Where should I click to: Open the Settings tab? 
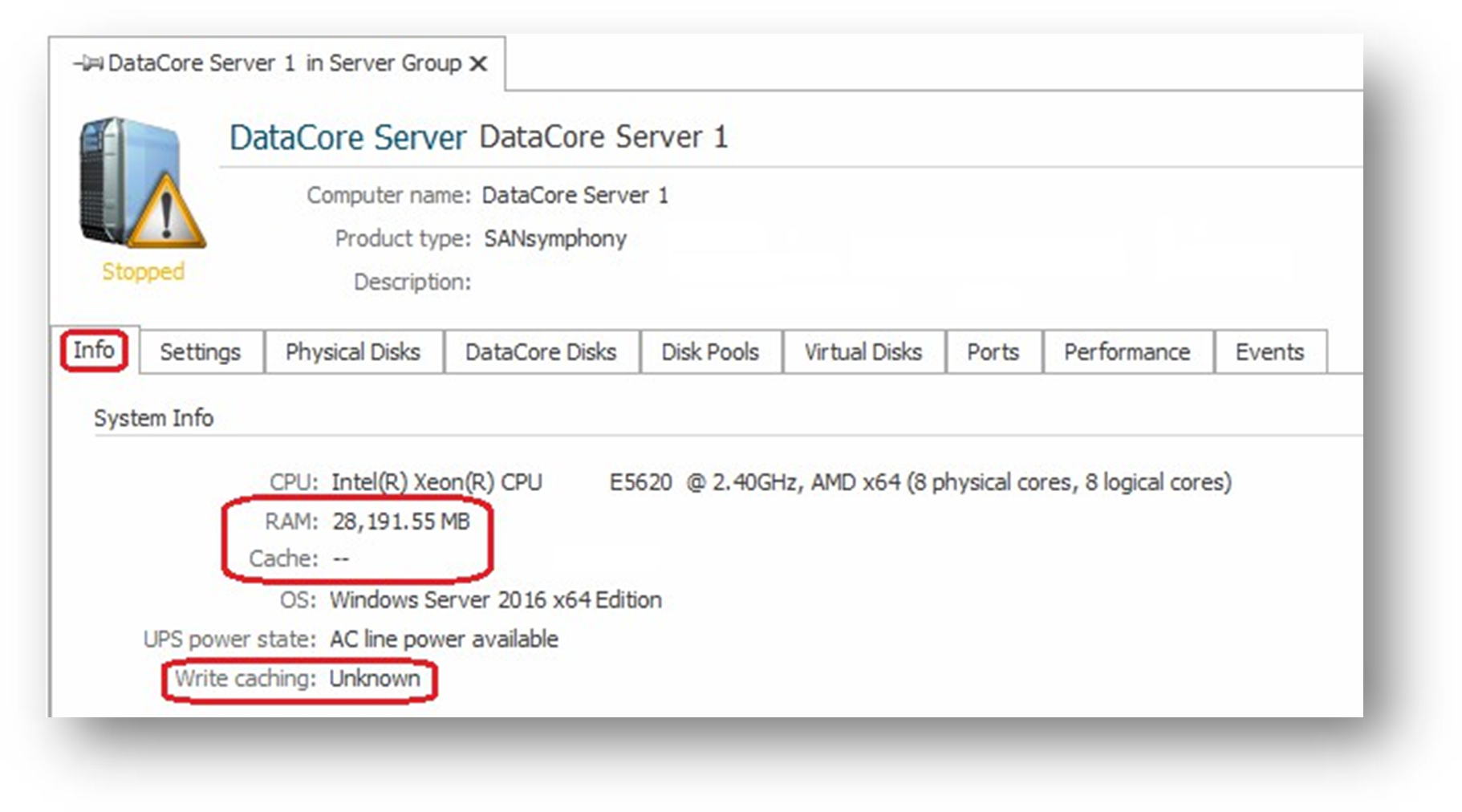click(x=200, y=352)
